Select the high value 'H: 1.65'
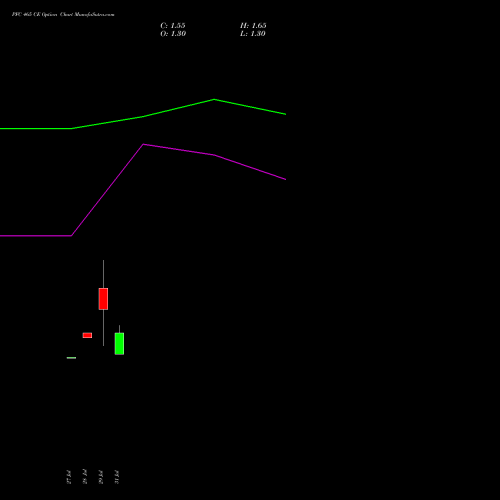 coord(253,26)
